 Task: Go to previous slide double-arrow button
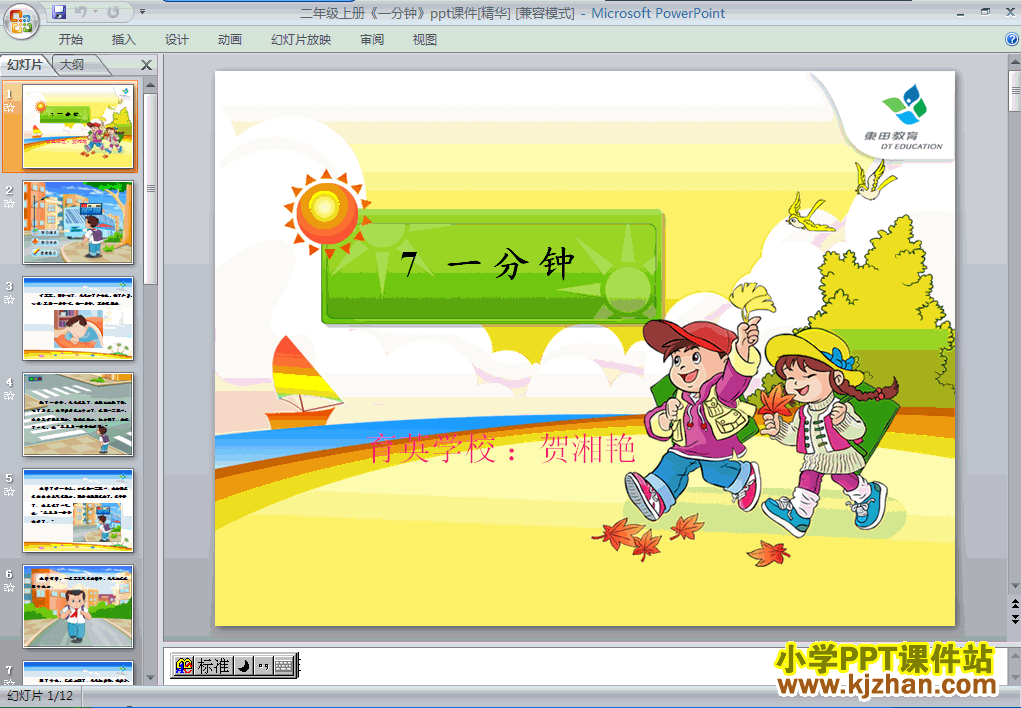(x=1014, y=604)
